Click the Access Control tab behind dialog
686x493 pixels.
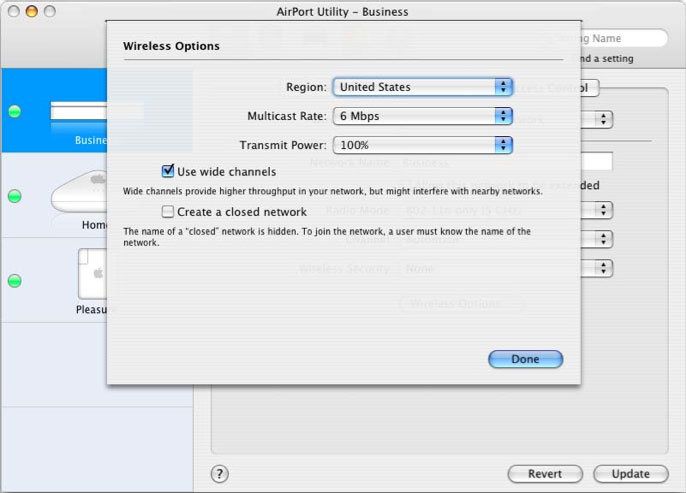pyautogui.click(x=590, y=88)
